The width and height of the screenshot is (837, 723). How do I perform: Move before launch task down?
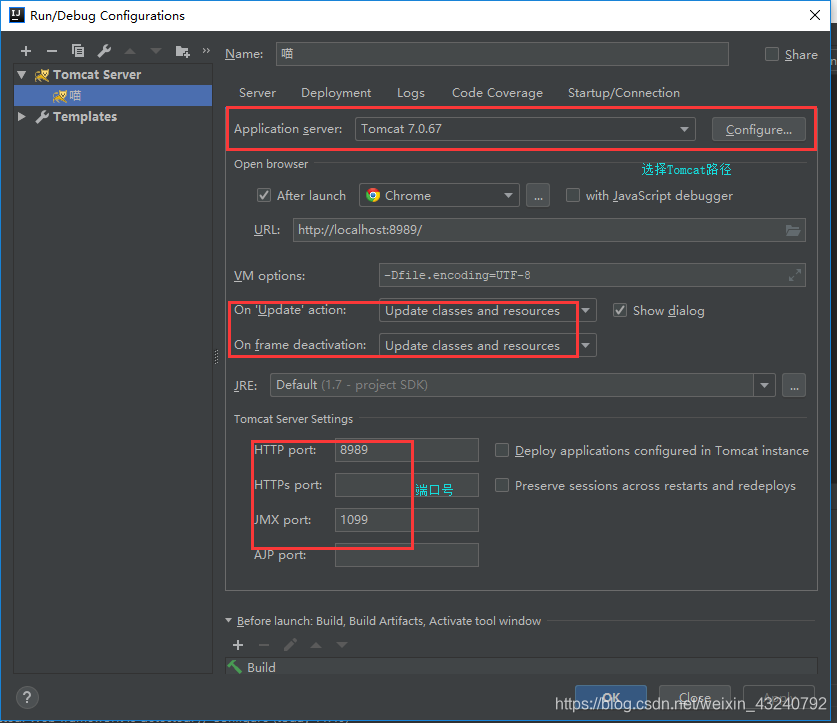(342, 645)
